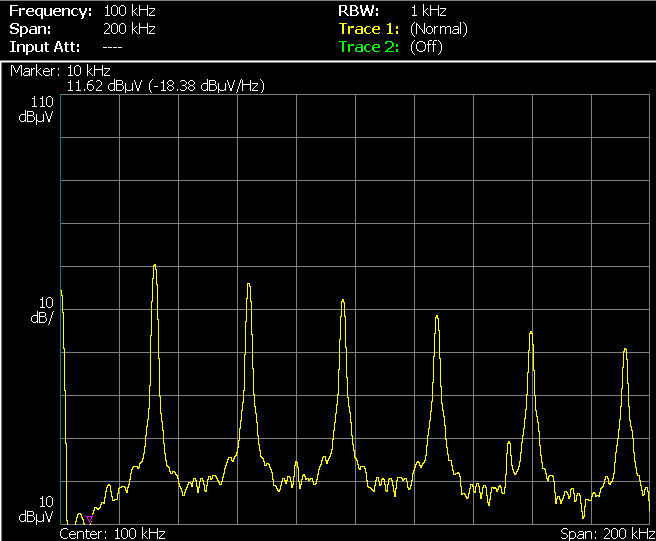Screen dimensions: 656x541
Task: Select the Input Att setting field
Action: click(66, 47)
